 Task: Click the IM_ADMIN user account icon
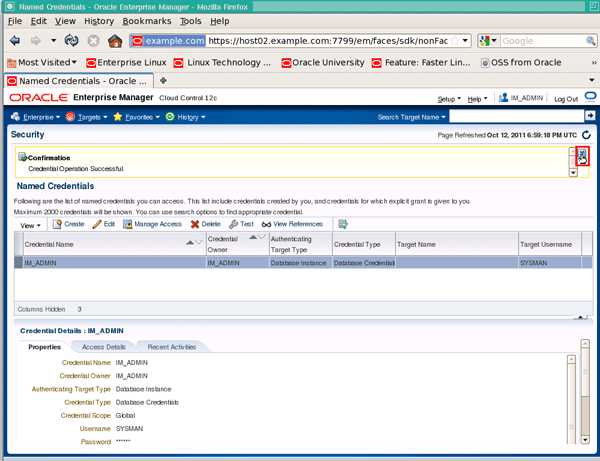point(503,98)
